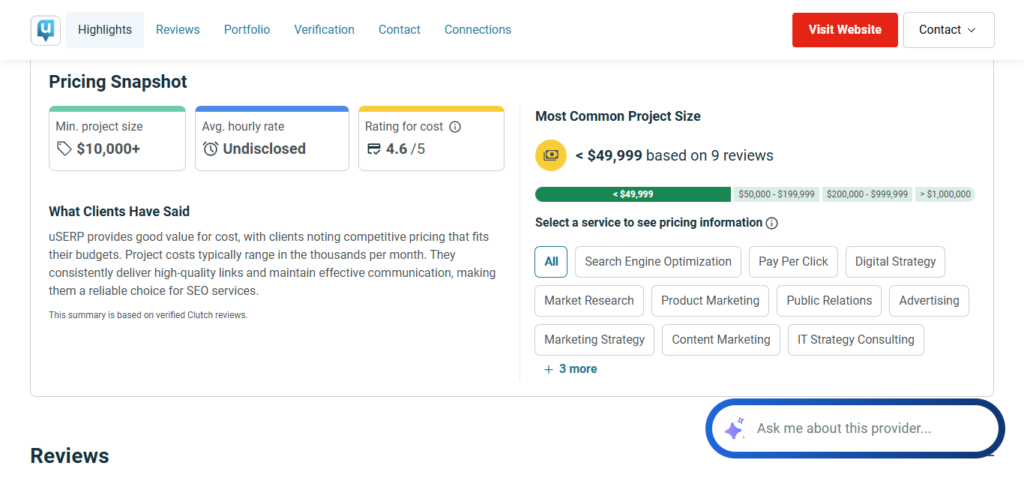Click the plus icon beside 3 more
Image resolution: width=1024 pixels, height=481 pixels.
[x=549, y=369]
